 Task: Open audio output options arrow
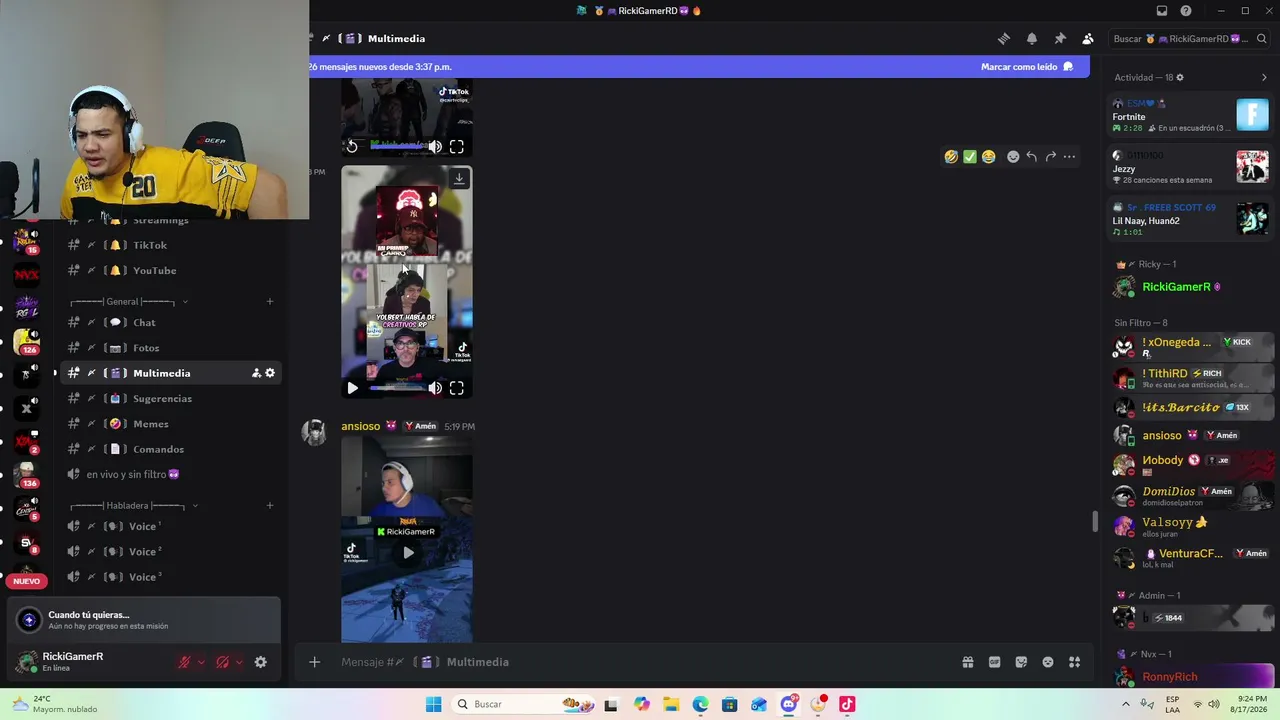coord(239,662)
